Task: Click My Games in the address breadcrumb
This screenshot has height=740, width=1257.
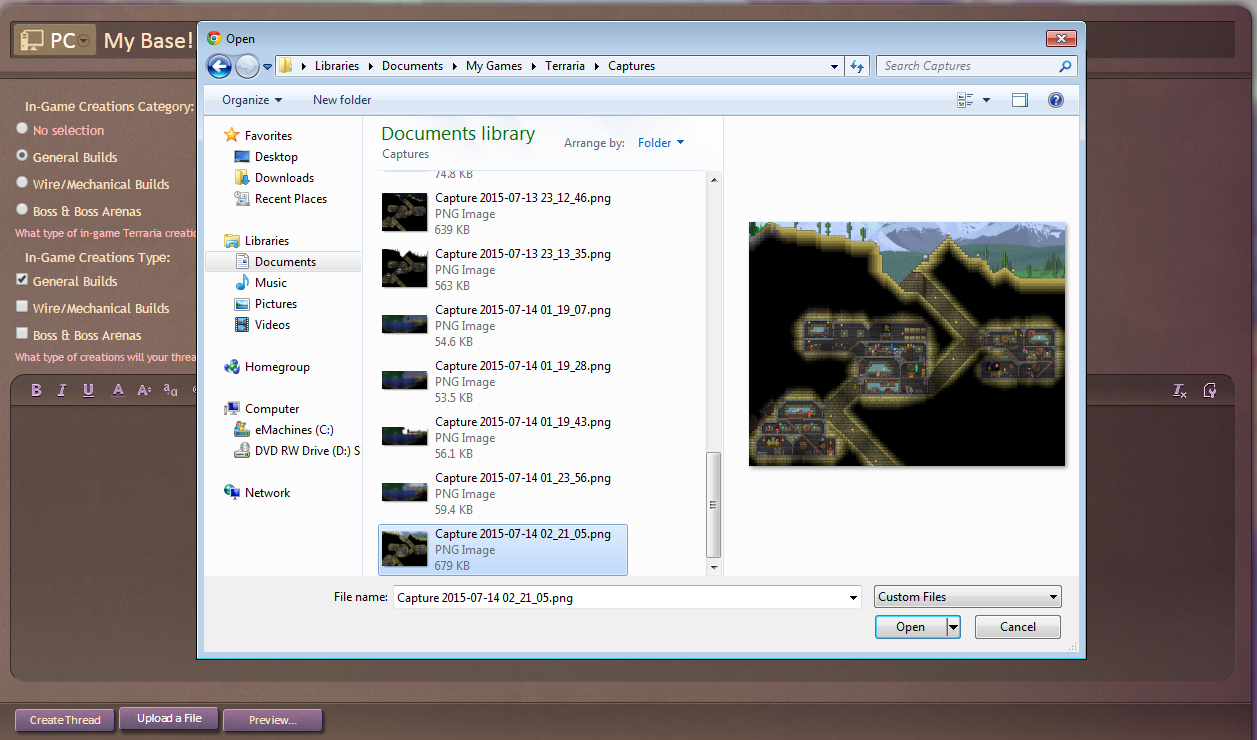Action: [x=494, y=66]
